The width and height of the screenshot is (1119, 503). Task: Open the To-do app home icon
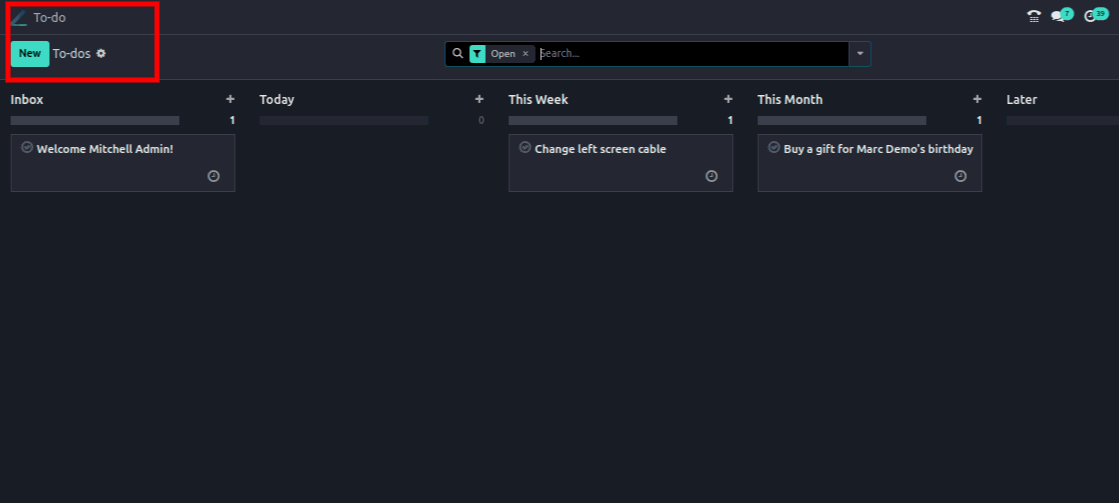click(x=18, y=18)
